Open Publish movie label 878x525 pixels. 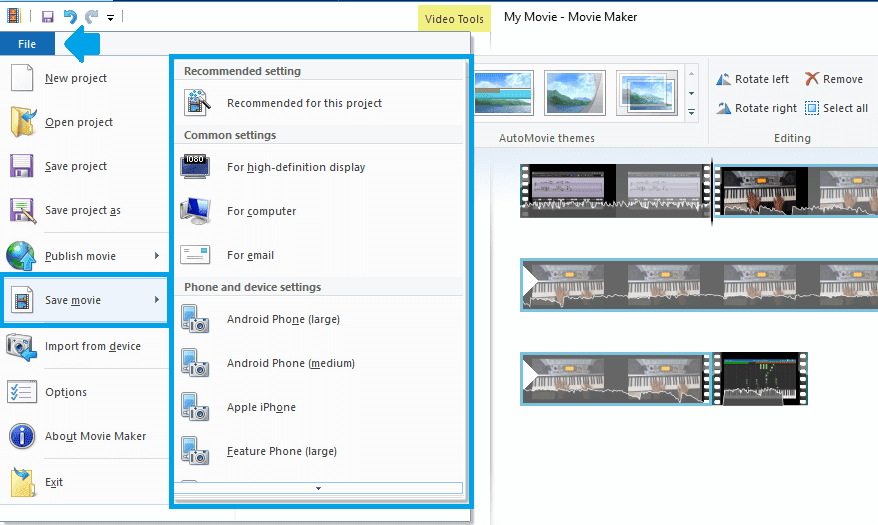click(x=81, y=256)
